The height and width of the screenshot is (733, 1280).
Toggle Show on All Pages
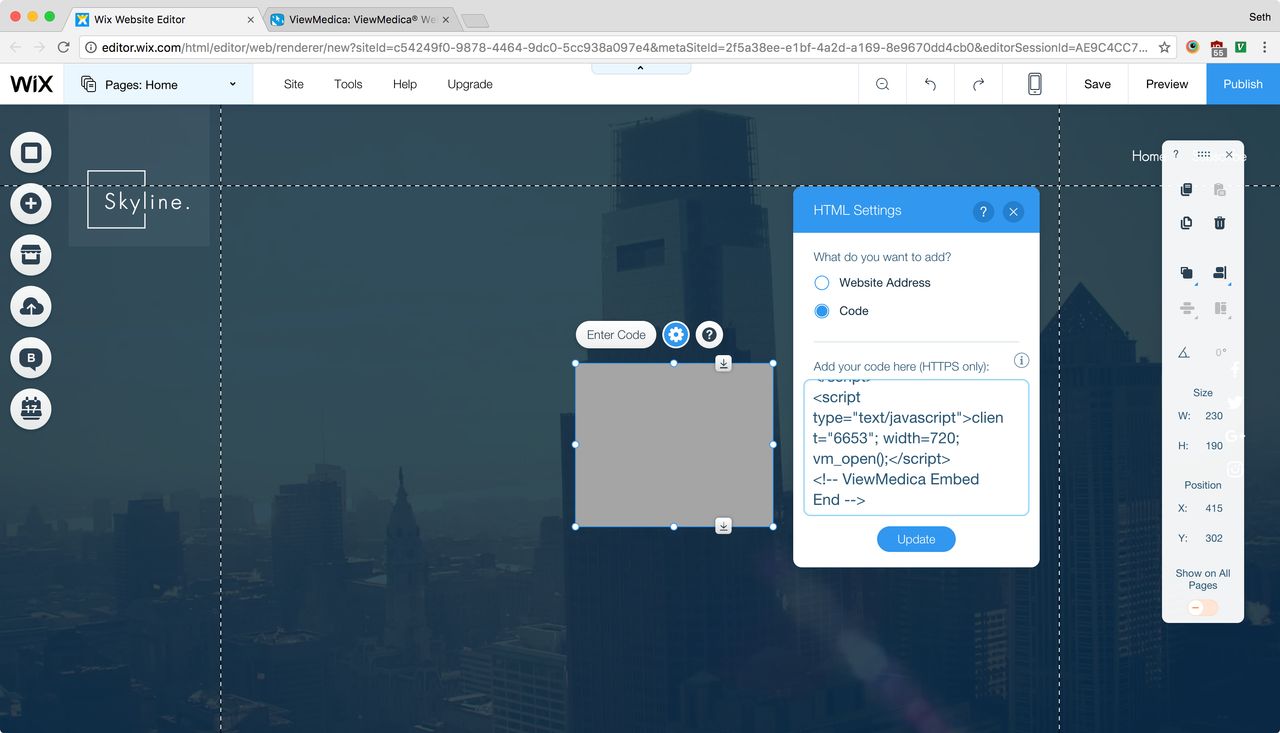pos(1202,607)
